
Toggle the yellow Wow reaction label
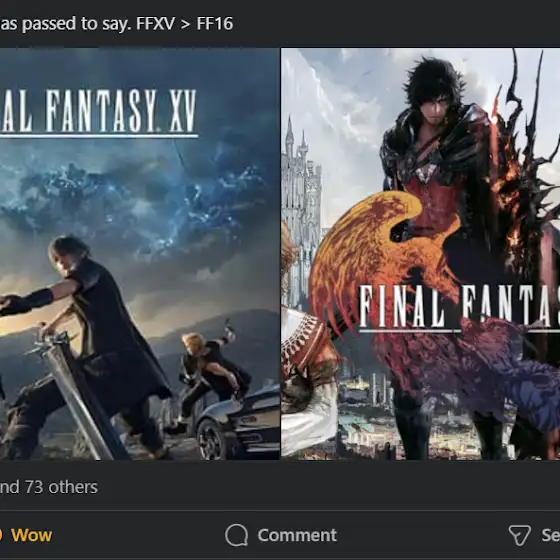tap(31, 535)
